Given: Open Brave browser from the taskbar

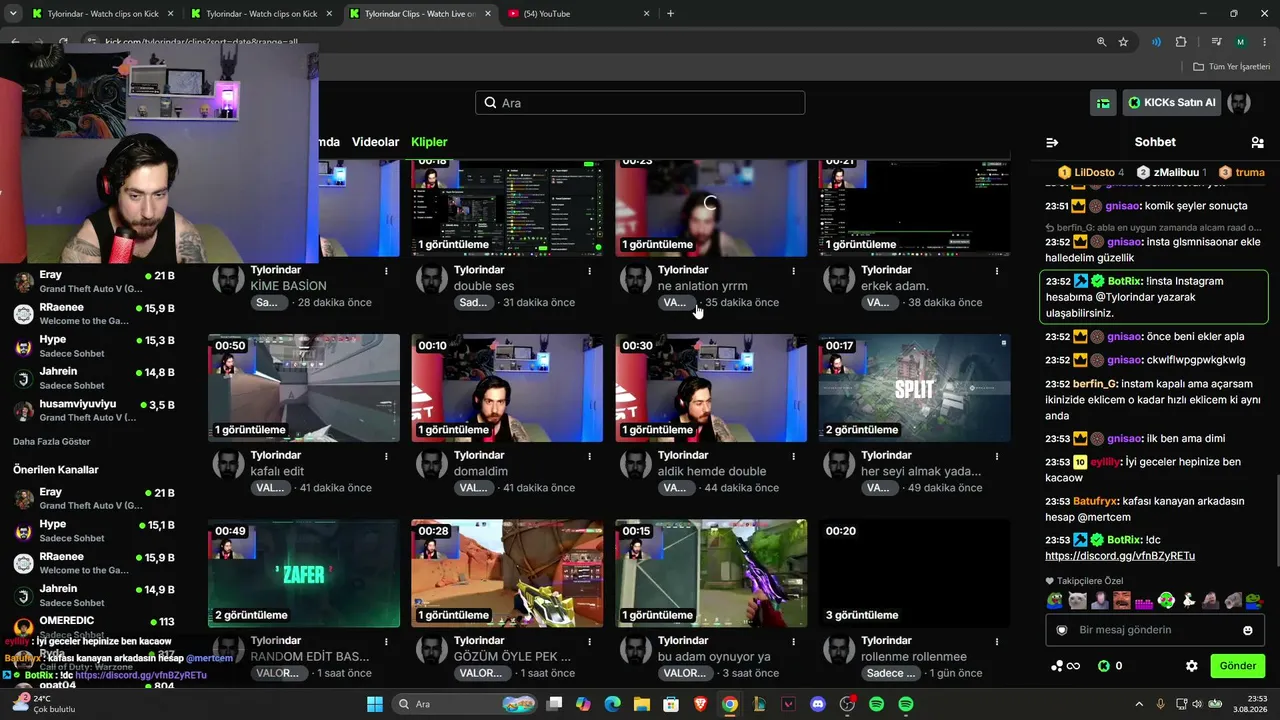Looking at the screenshot, I should click(x=701, y=704).
